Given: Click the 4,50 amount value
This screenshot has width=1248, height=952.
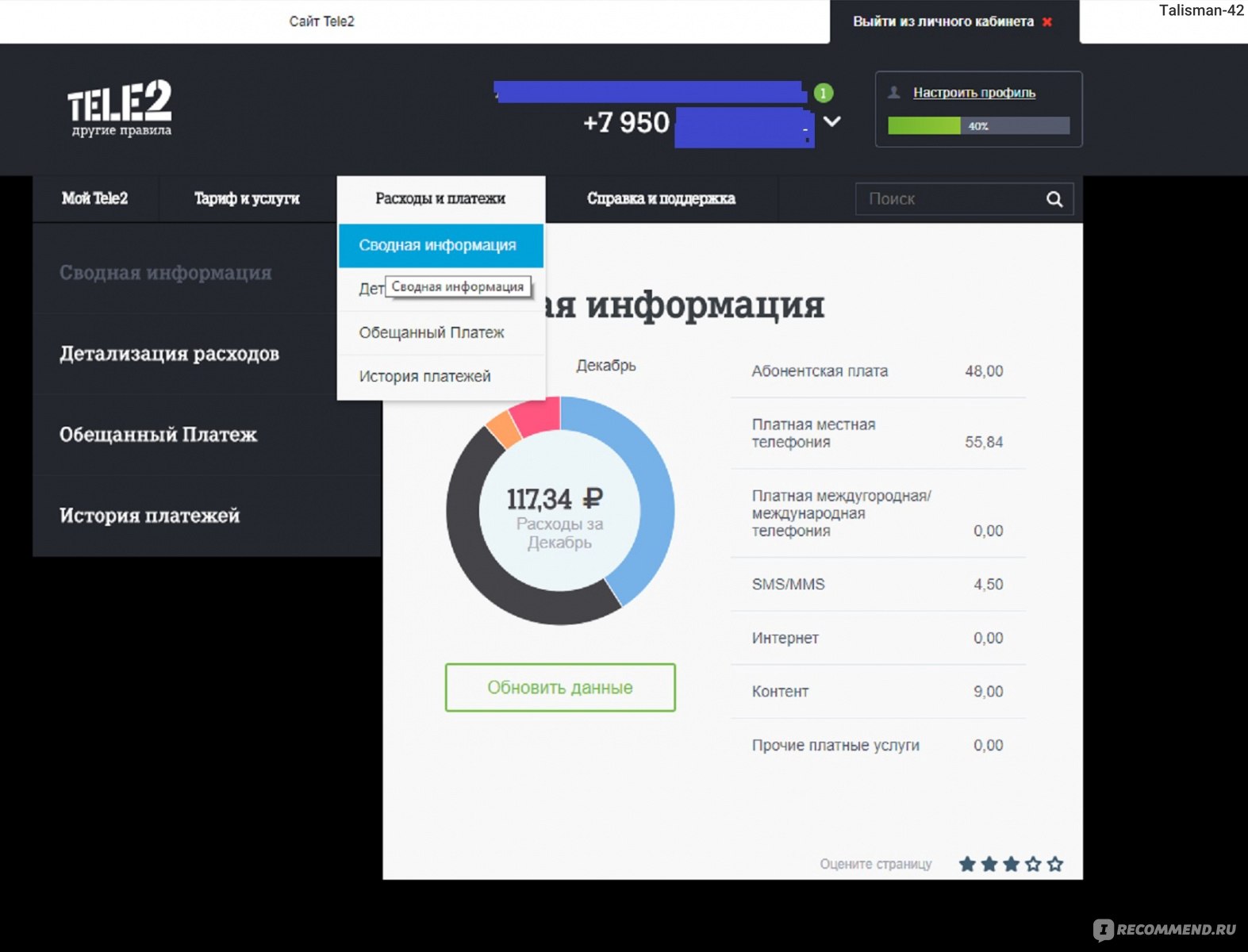Looking at the screenshot, I should [x=989, y=585].
